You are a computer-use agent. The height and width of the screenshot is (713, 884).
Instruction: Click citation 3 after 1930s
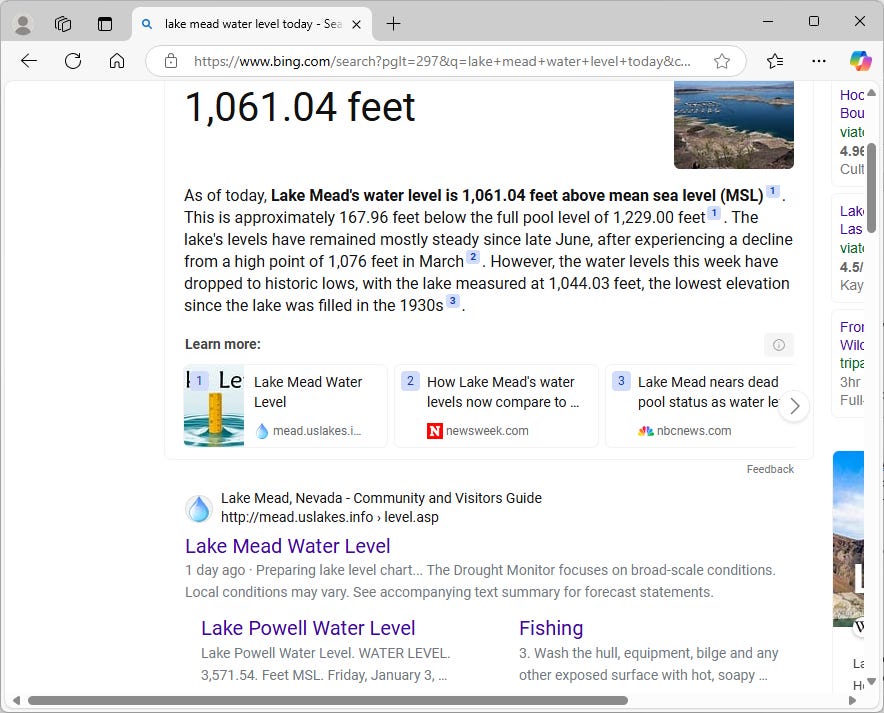click(452, 301)
